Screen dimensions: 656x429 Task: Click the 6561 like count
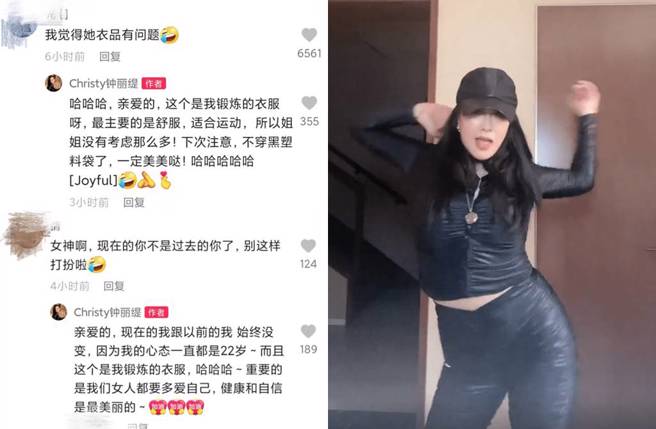coord(309,54)
